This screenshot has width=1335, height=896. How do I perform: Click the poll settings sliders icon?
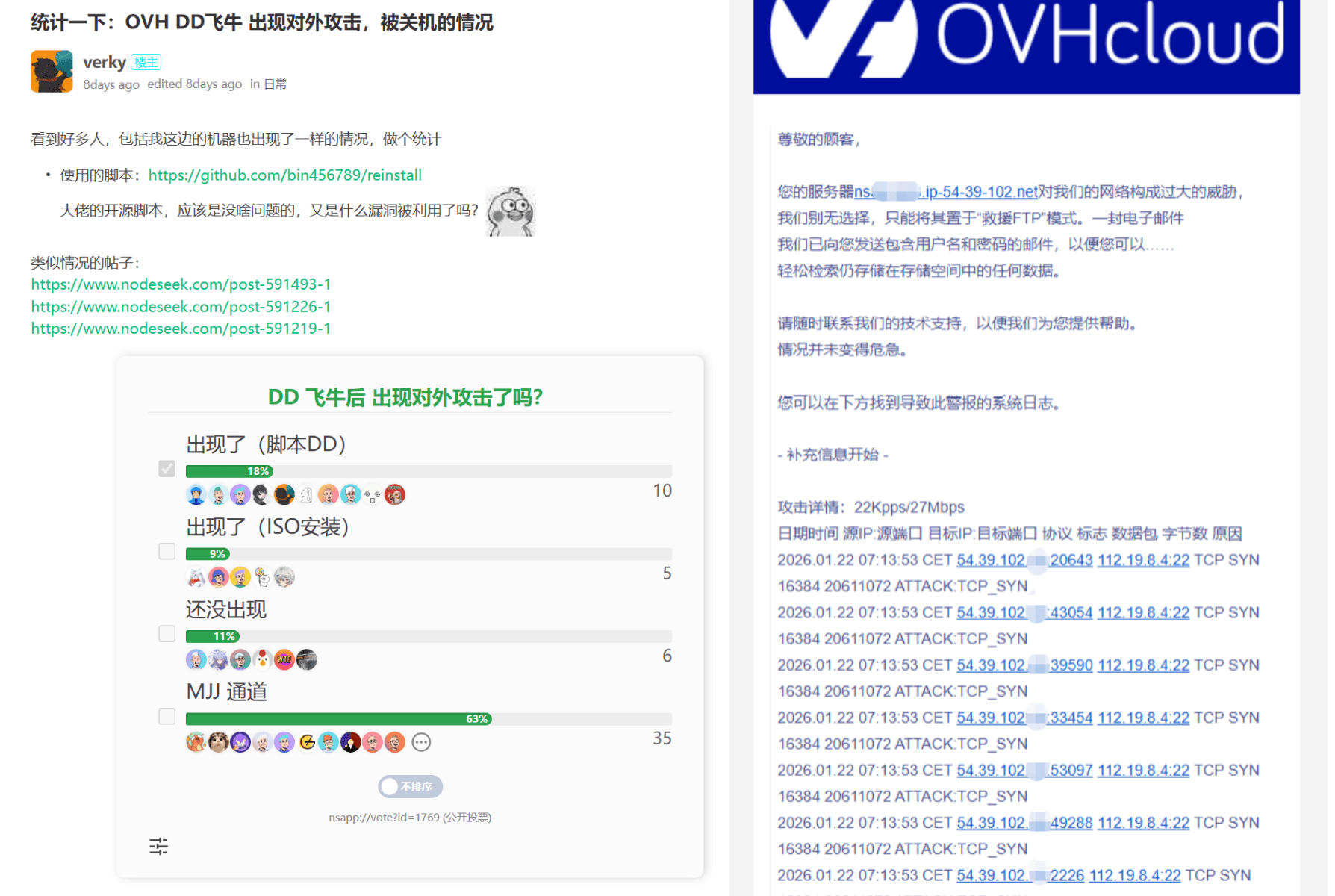click(158, 846)
